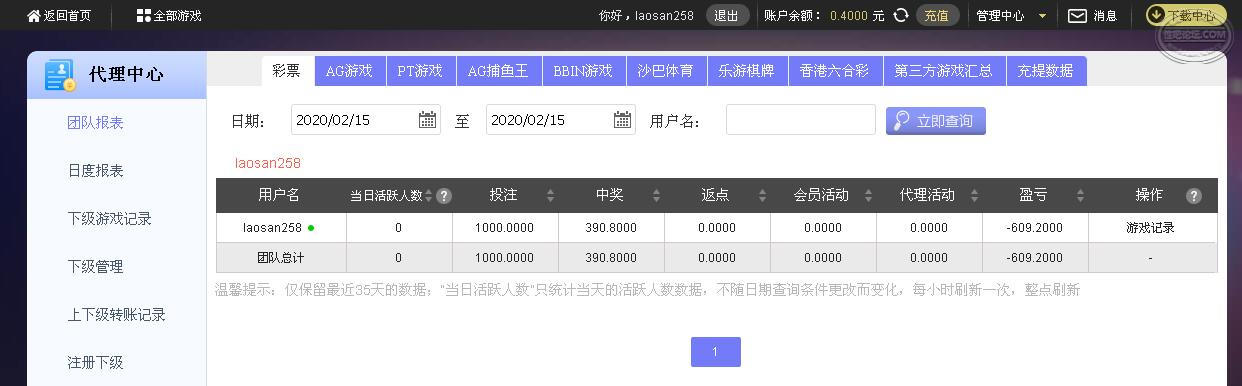This screenshot has height=386, width=1242.
Task: Focus the start date input field
Action: [366, 120]
